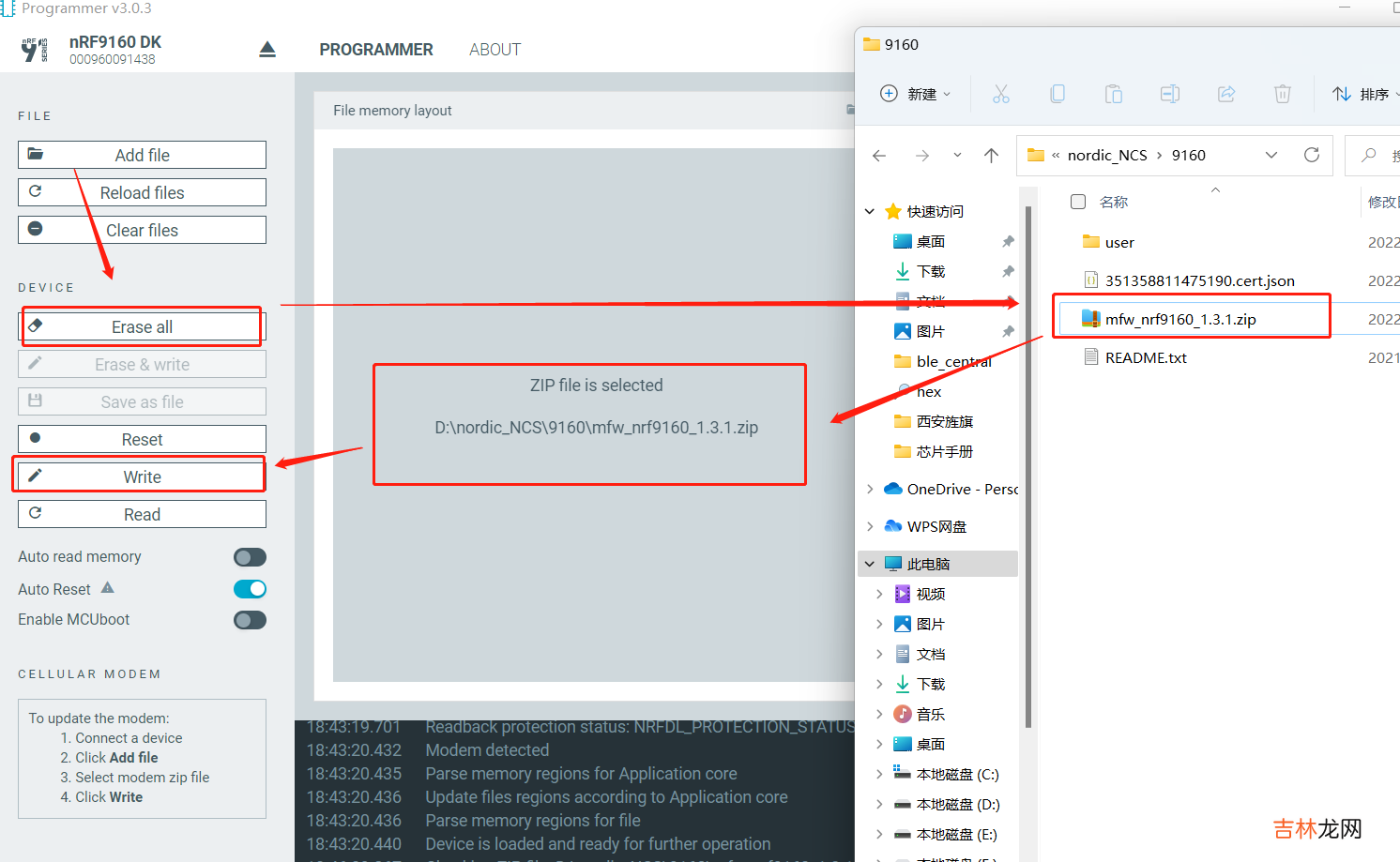The width and height of the screenshot is (1400, 862).
Task: Click the Clear files button
Action: coord(142,230)
